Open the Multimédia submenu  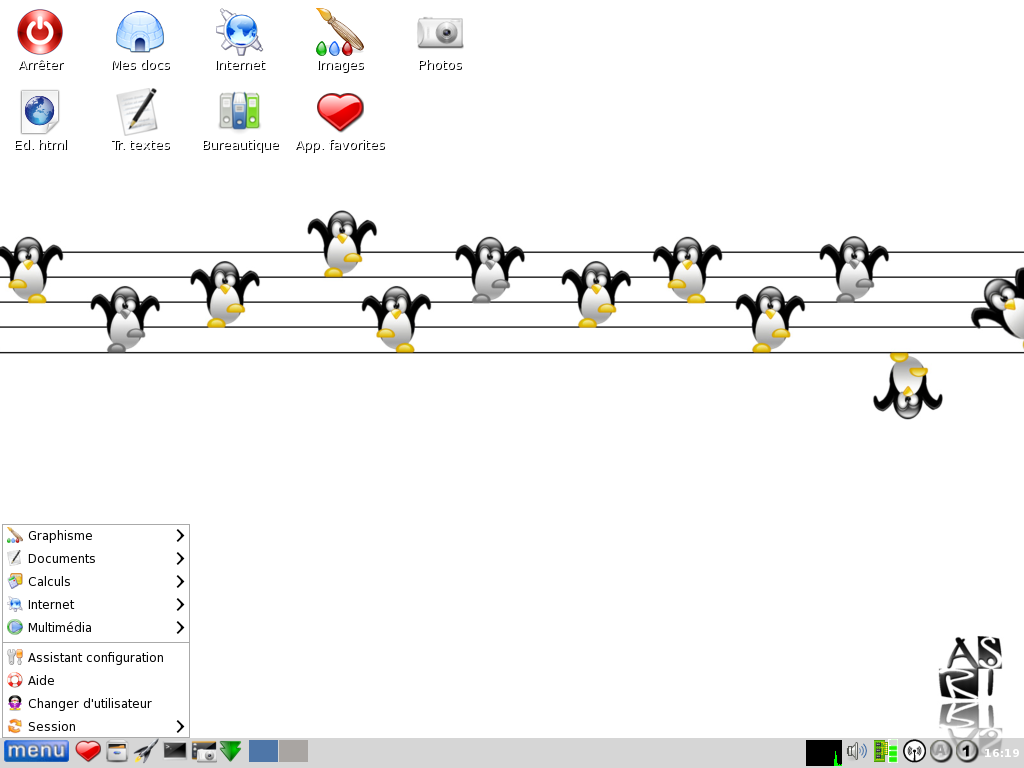pos(96,627)
